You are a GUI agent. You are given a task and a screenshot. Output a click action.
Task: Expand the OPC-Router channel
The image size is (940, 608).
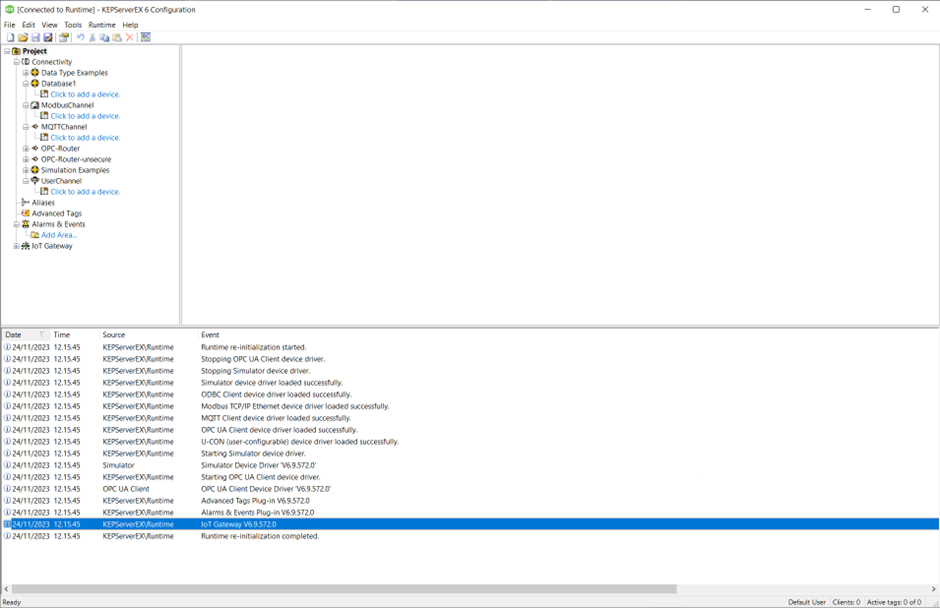coord(26,148)
